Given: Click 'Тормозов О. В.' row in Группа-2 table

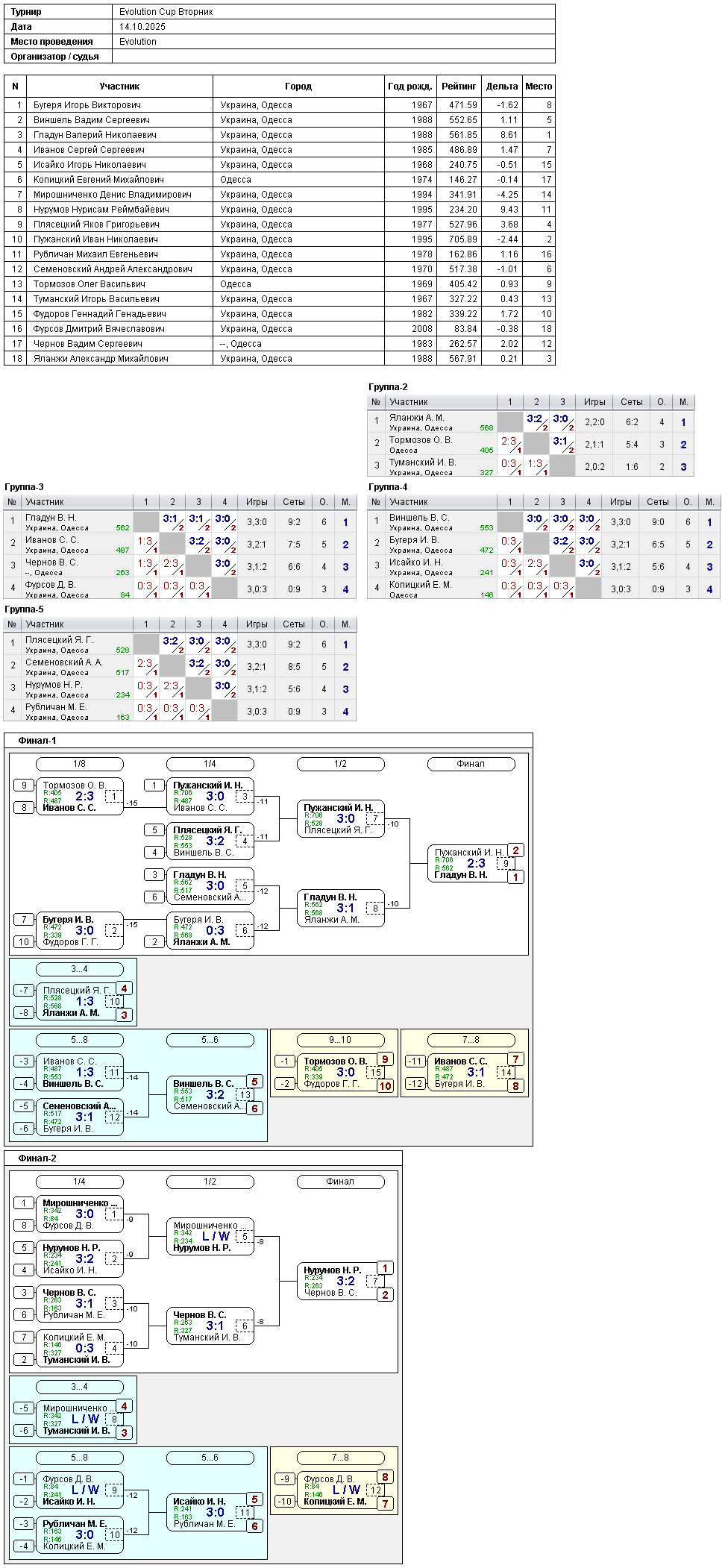Looking at the screenshot, I should coord(530,444).
